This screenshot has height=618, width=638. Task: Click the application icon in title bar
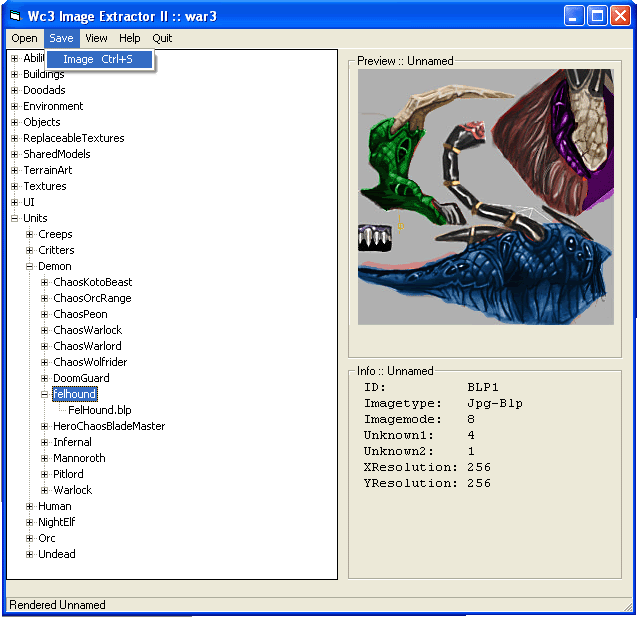tap(15, 16)
